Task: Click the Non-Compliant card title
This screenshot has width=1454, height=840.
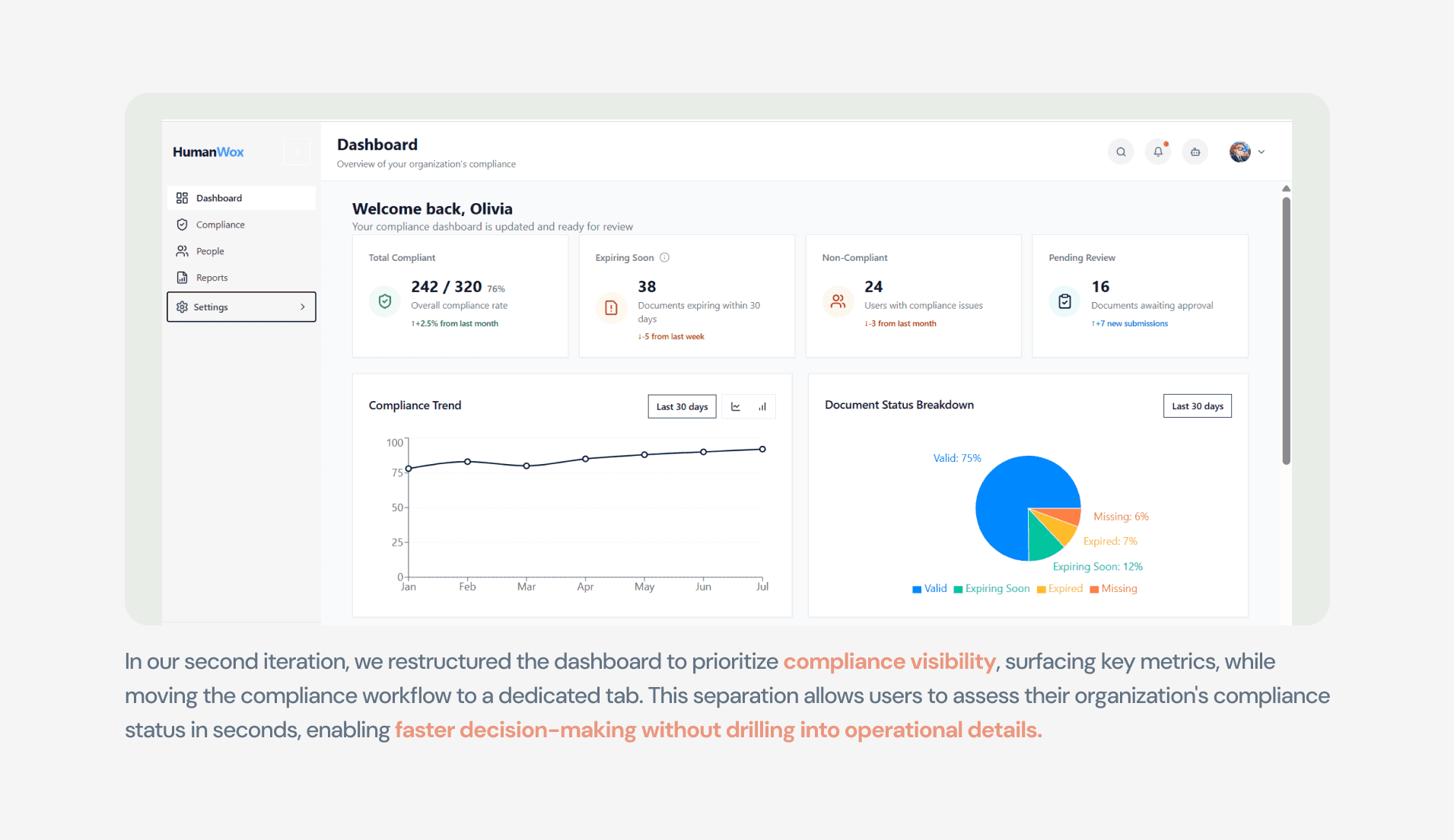Action: [854, 258]
